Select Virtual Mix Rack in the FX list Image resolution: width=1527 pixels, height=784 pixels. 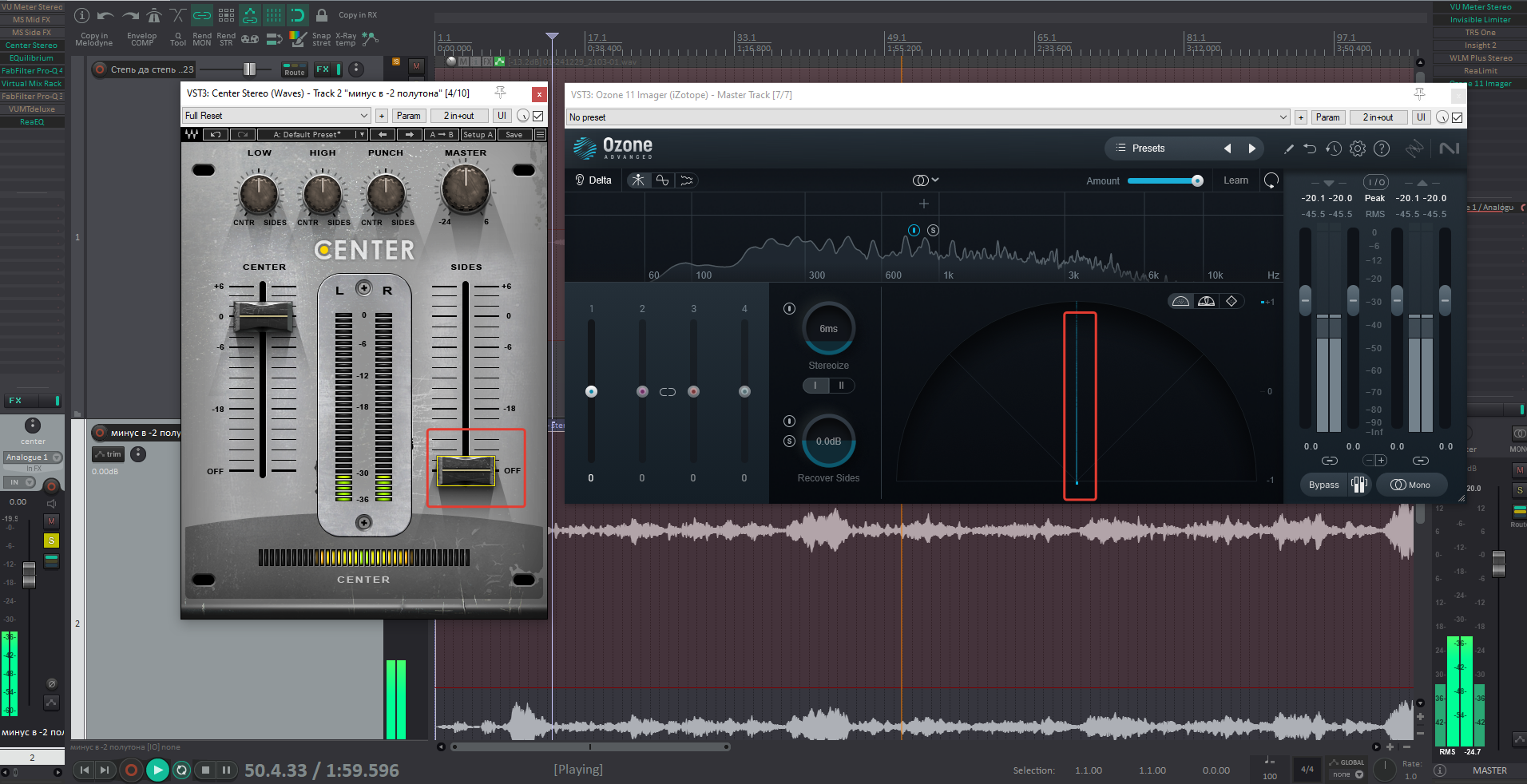click(32, 84)
